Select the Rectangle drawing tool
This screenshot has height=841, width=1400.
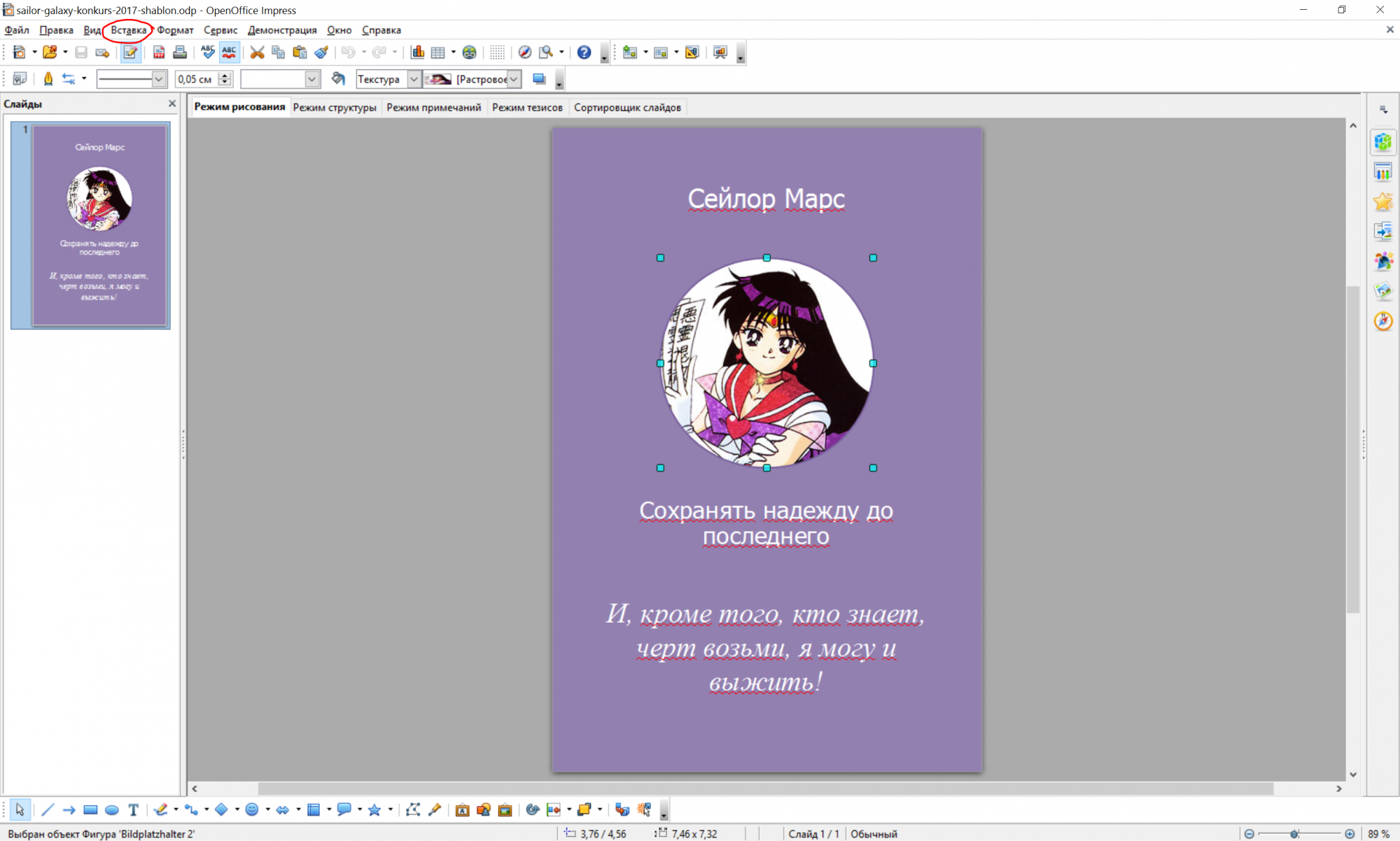pos(90,810)
